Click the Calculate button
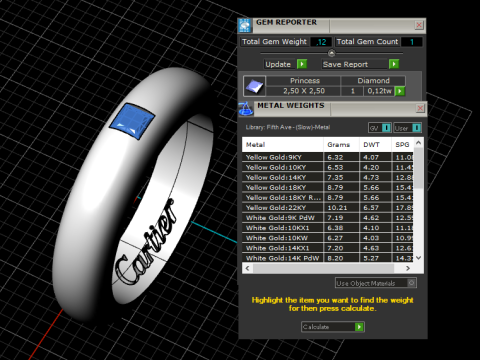The height and width of the screenshot is (360, 480). tap(333, 327)
